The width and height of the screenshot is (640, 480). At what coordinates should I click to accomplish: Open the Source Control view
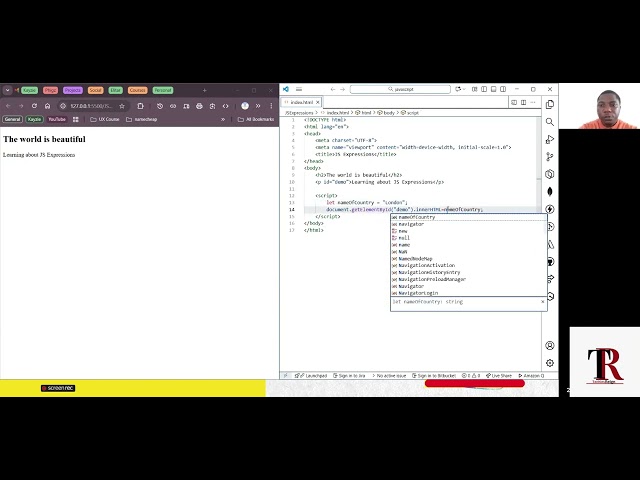point(550,157)
